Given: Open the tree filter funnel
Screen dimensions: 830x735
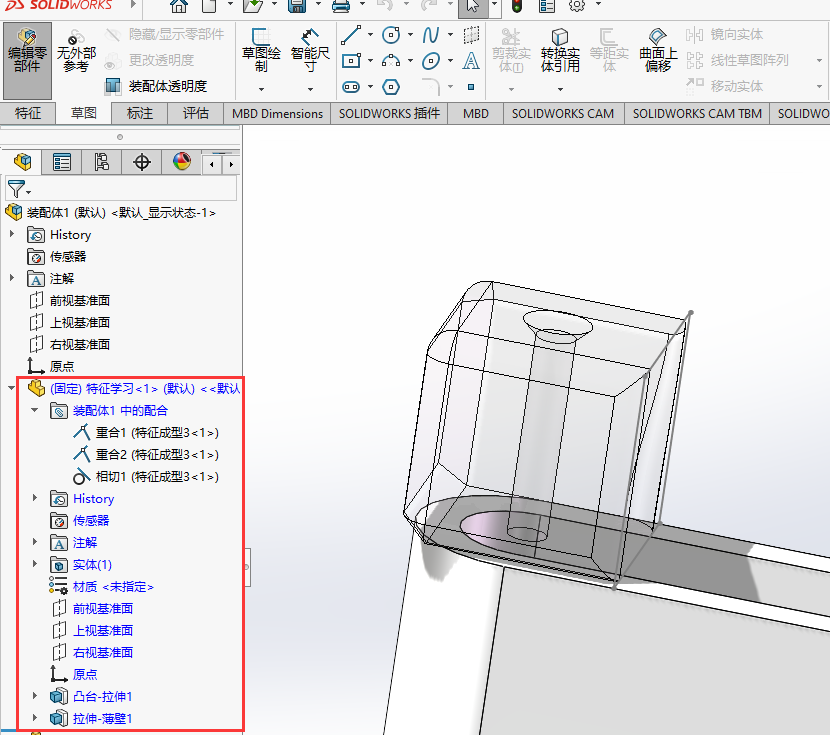Looking at the screenshot, I should click(19, 189).
